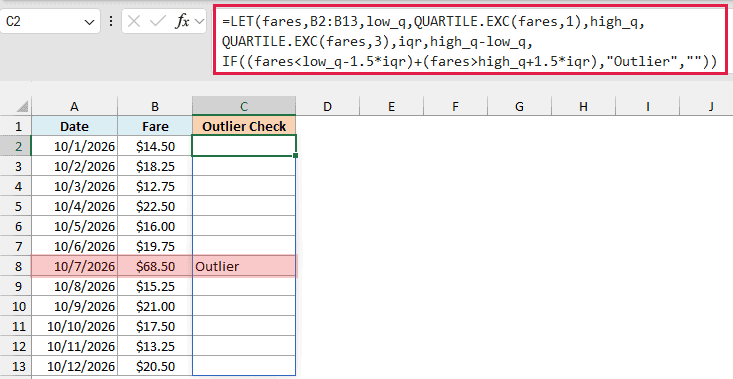Click the Enter checkmark formula button
The width and height of the screenshot is (733, 379).
158,21
